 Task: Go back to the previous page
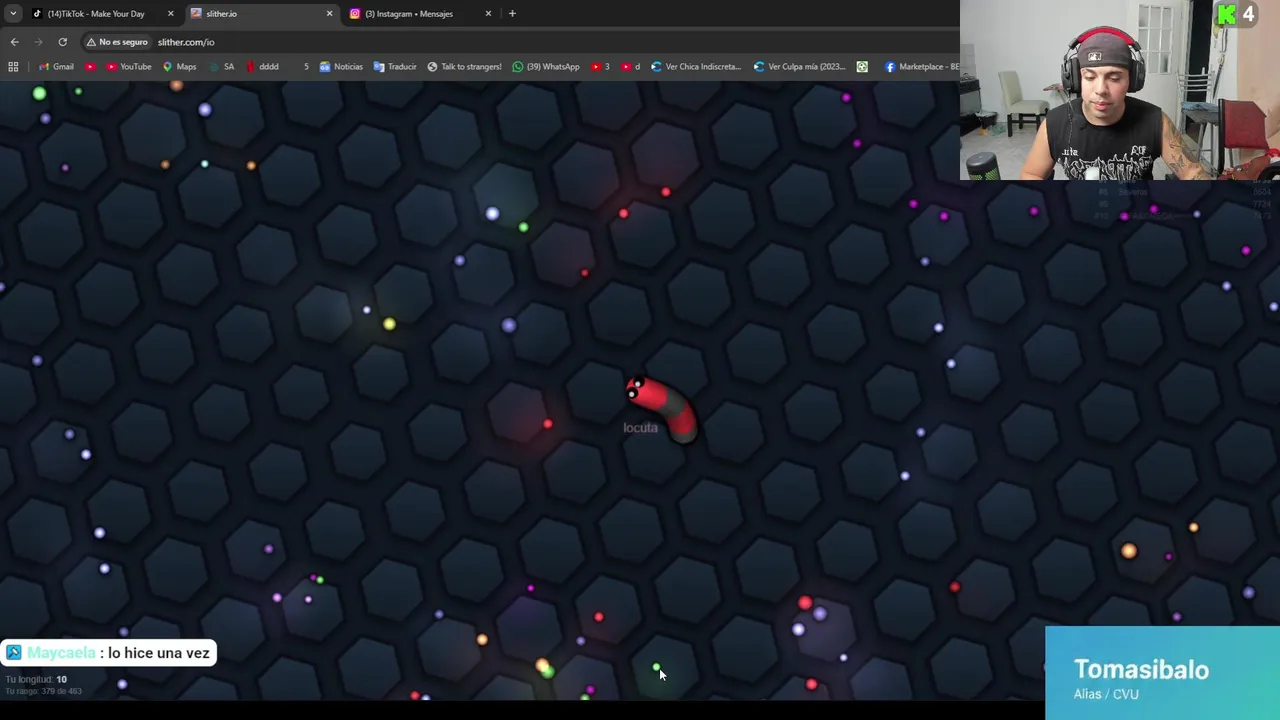[x=14, y=42]
